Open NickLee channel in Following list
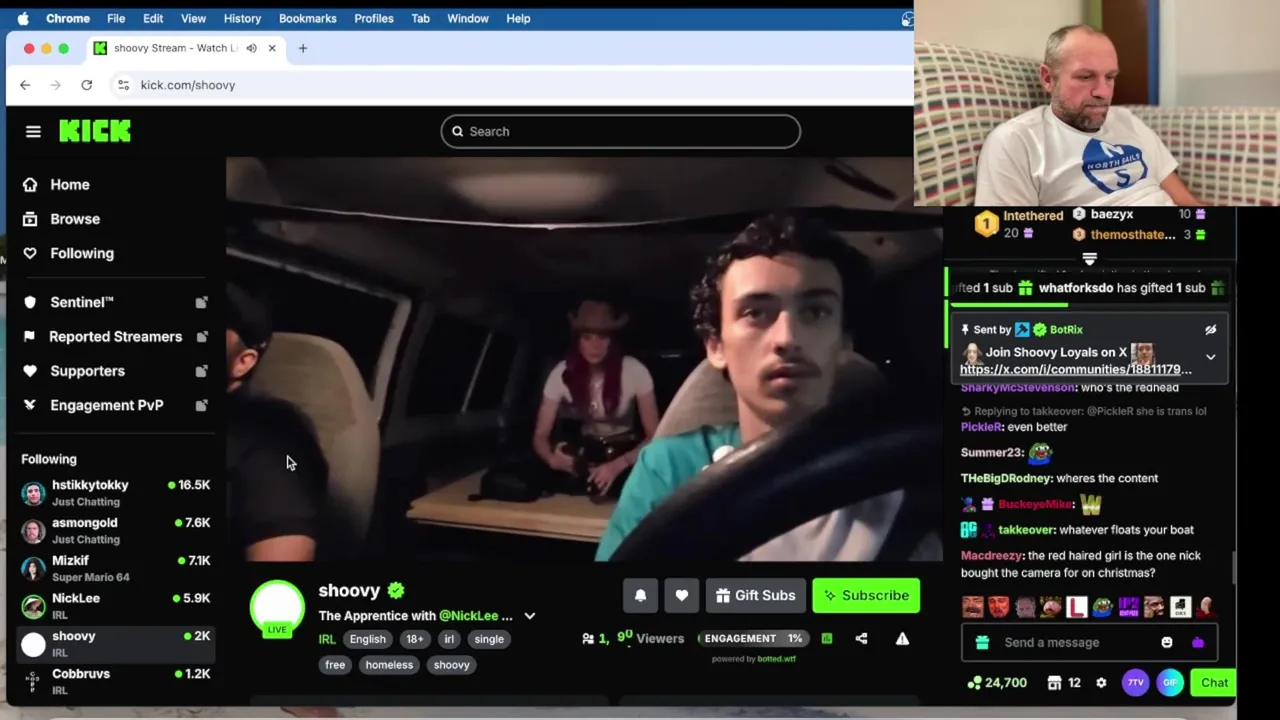Screen dimensions: 1280x720 click(x=115, y=606)
